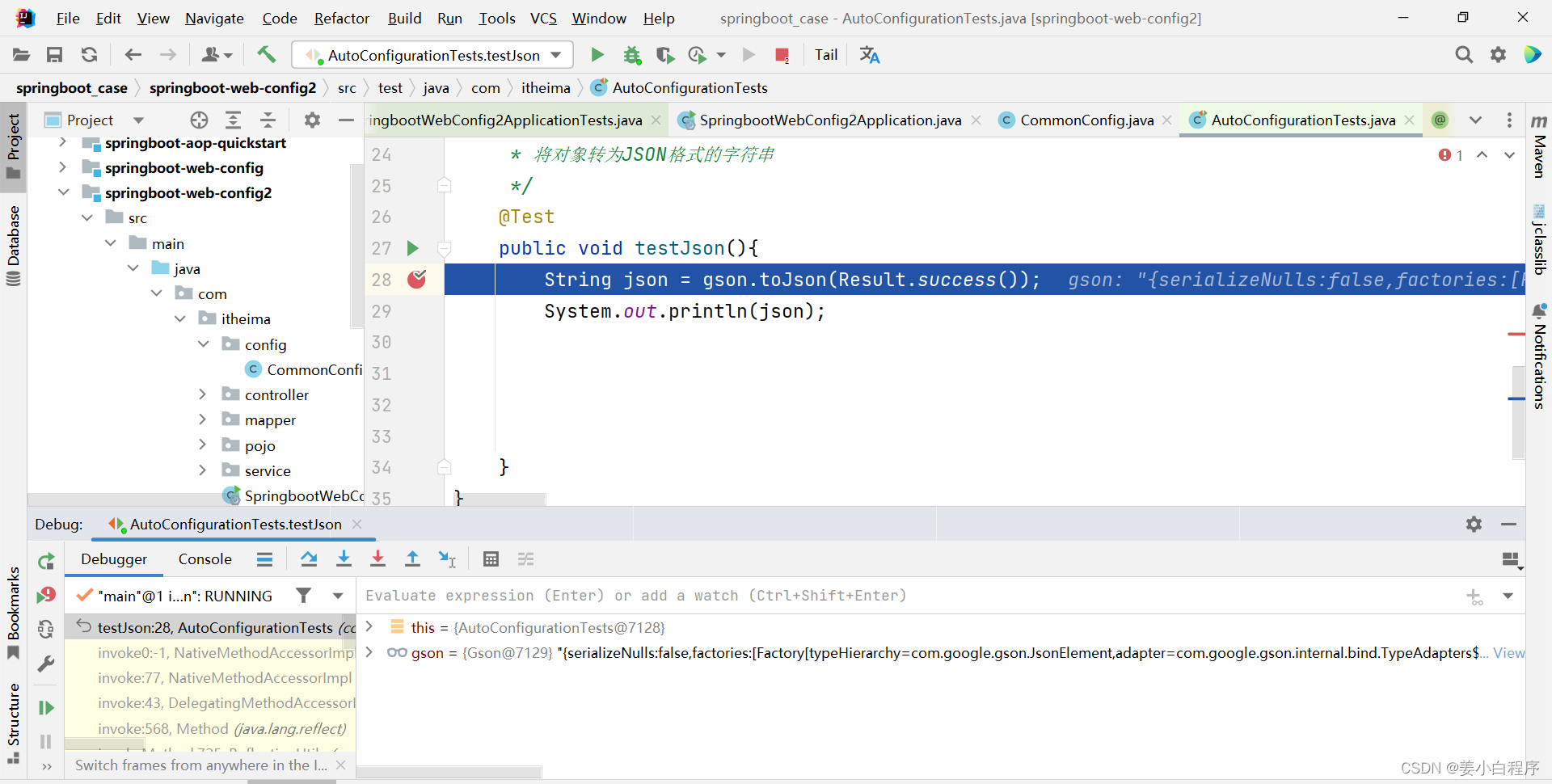
Task: Open Search Everywhere with the magnifier icon
Action: (1464, 55)
